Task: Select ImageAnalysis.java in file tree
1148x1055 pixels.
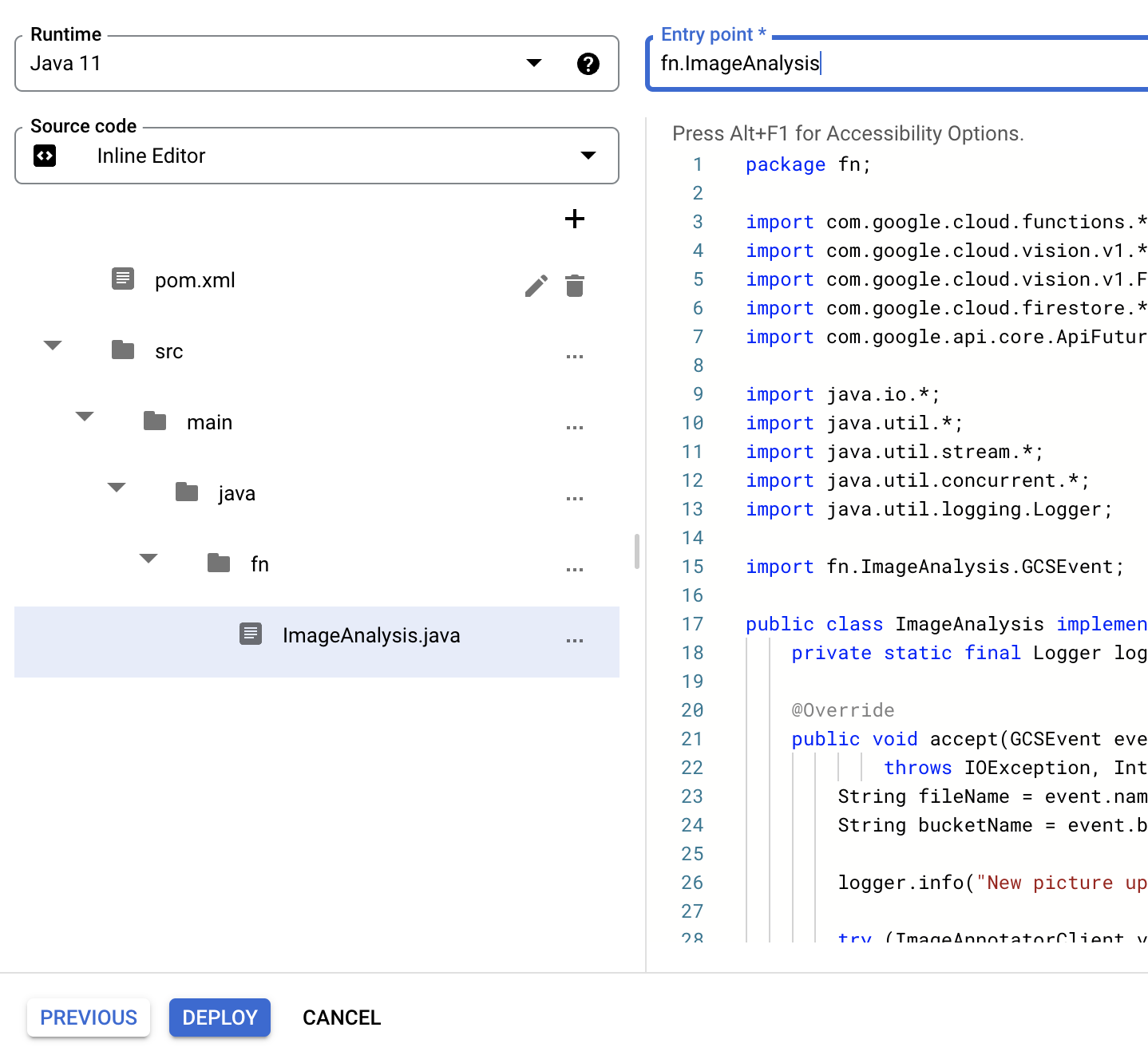Action: point(370,636)
